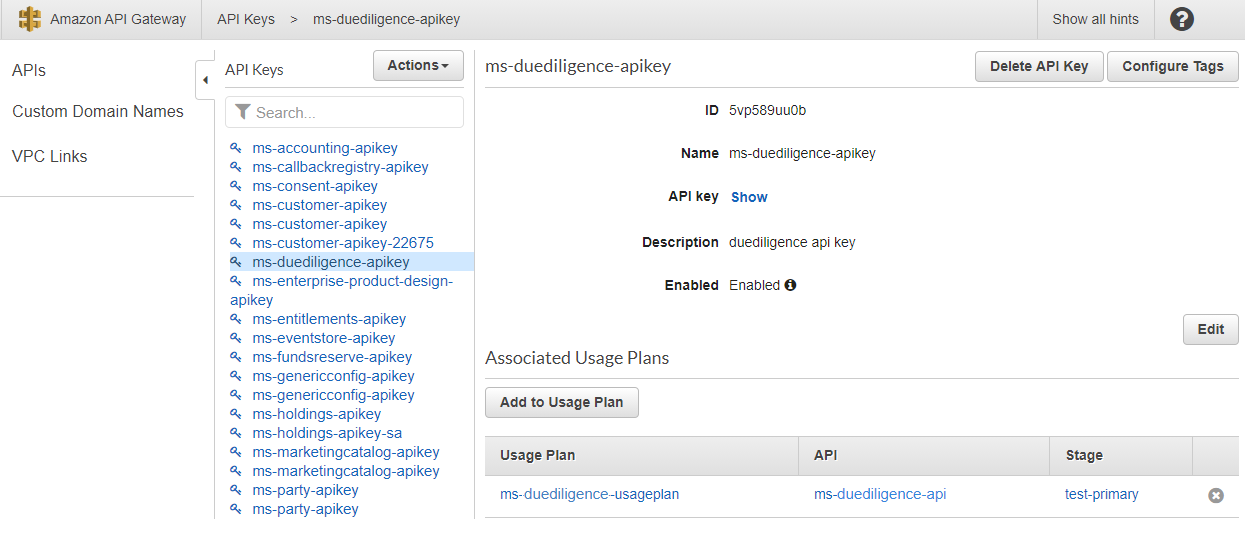Focus the API Keys search field

point(355,113)
